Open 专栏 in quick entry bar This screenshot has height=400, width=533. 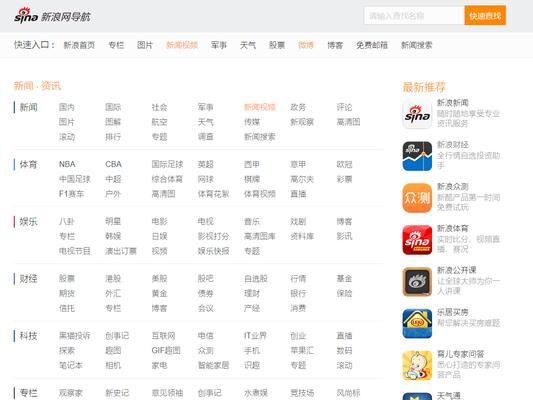coord(116,45)
